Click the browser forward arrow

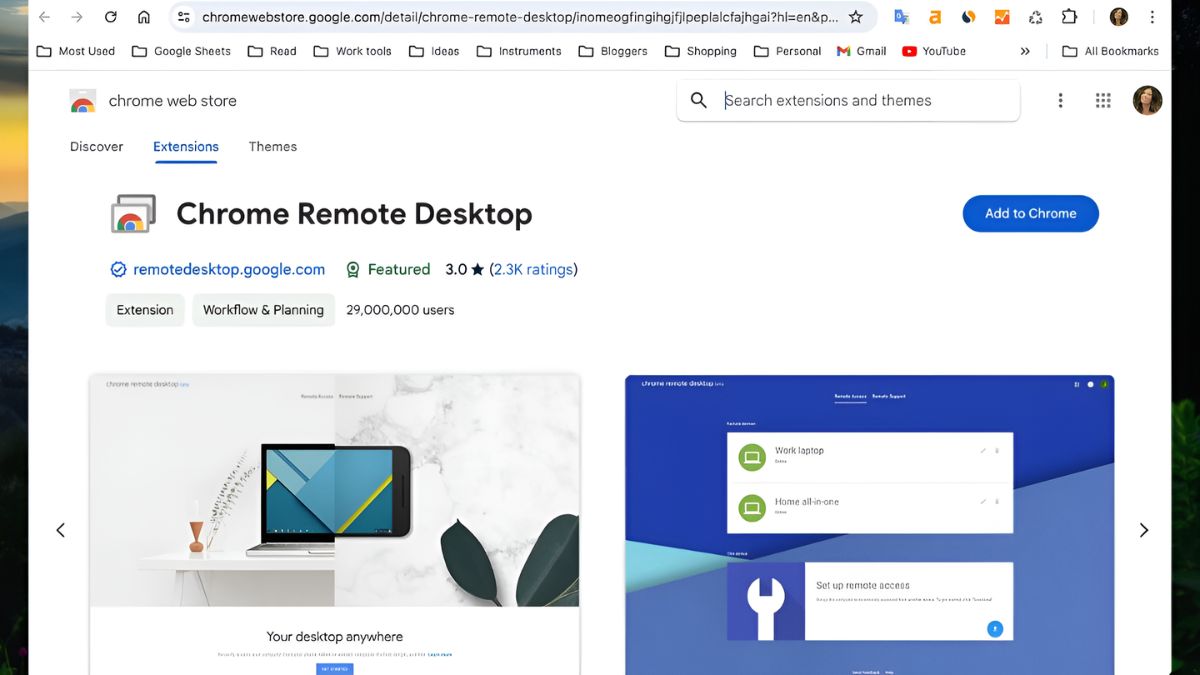pos(77,17)
